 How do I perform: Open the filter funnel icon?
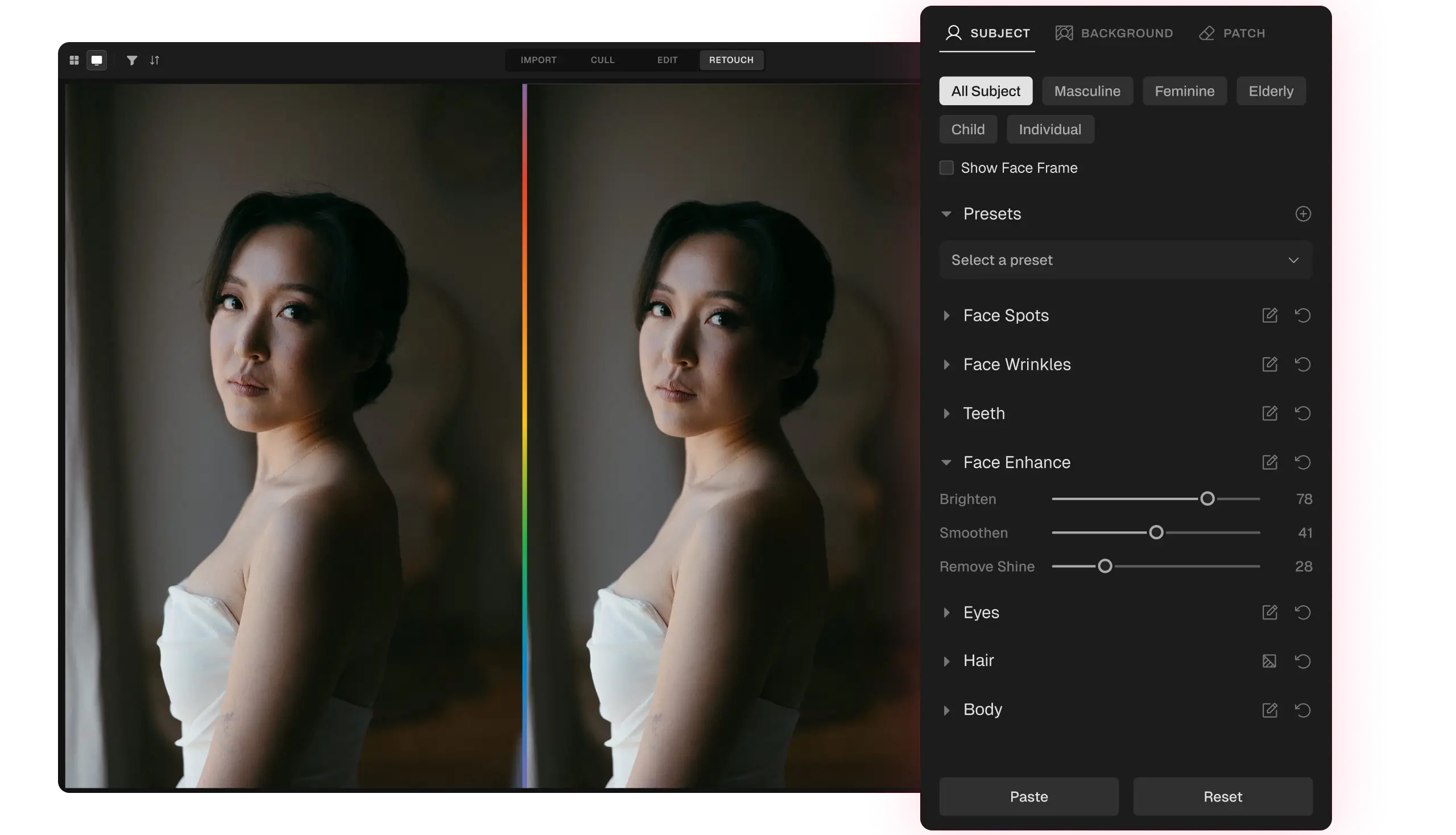132,60
